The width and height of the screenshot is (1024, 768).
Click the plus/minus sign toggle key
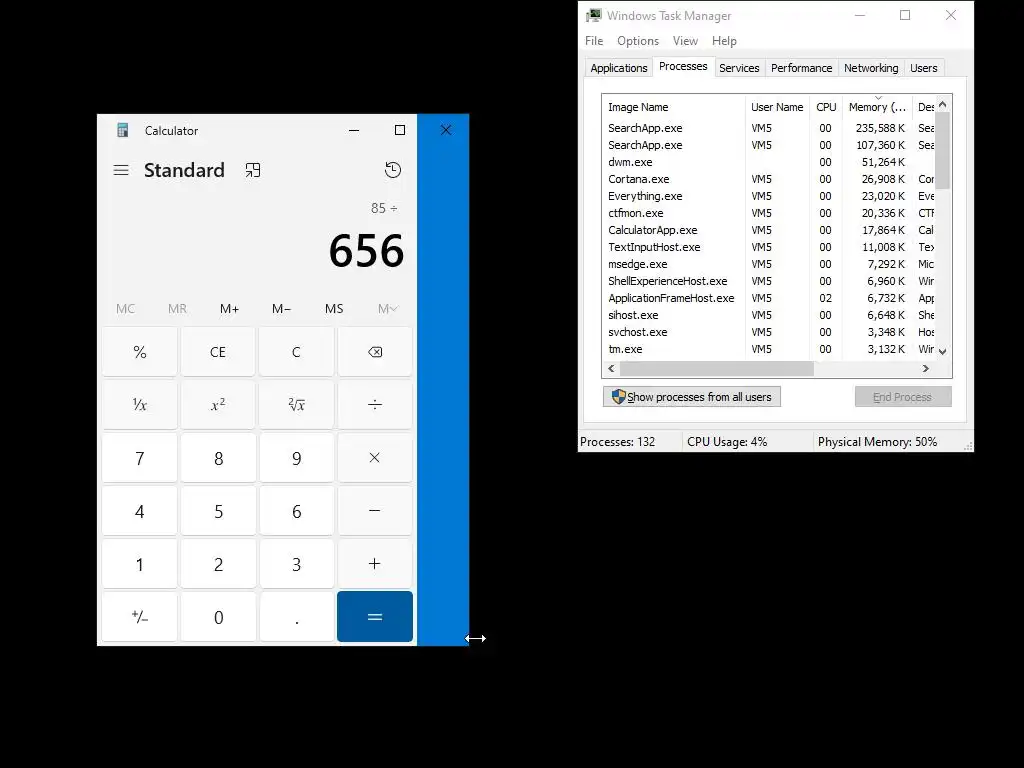pyautogui.click(x=140, y=616)
